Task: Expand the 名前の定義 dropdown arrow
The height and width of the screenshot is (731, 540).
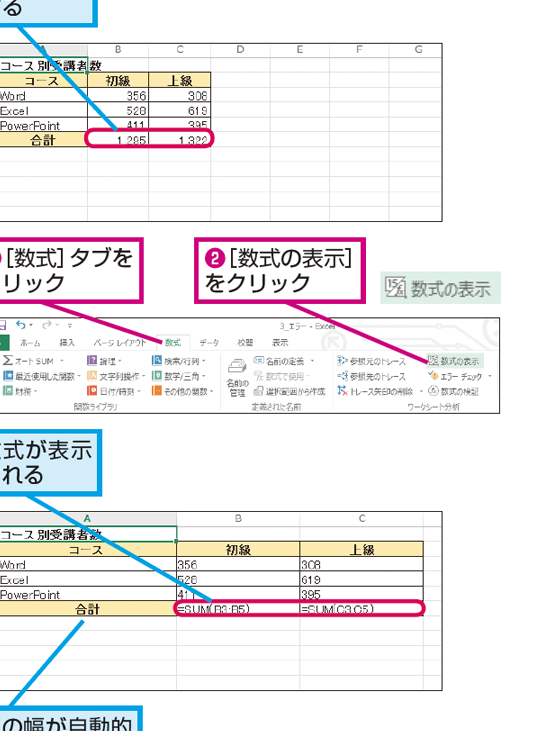Action: (x=312, y=361)
